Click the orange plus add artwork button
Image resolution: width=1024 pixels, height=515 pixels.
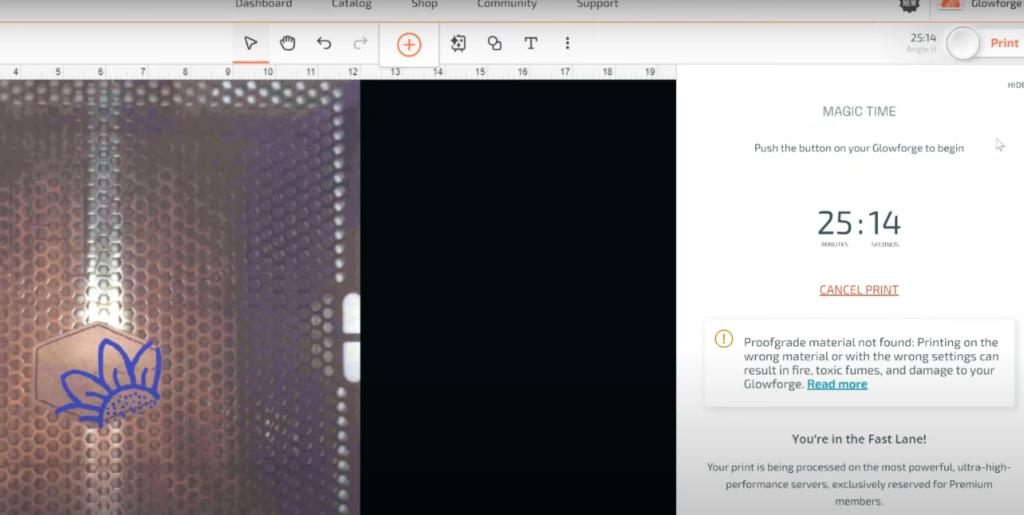409,44
